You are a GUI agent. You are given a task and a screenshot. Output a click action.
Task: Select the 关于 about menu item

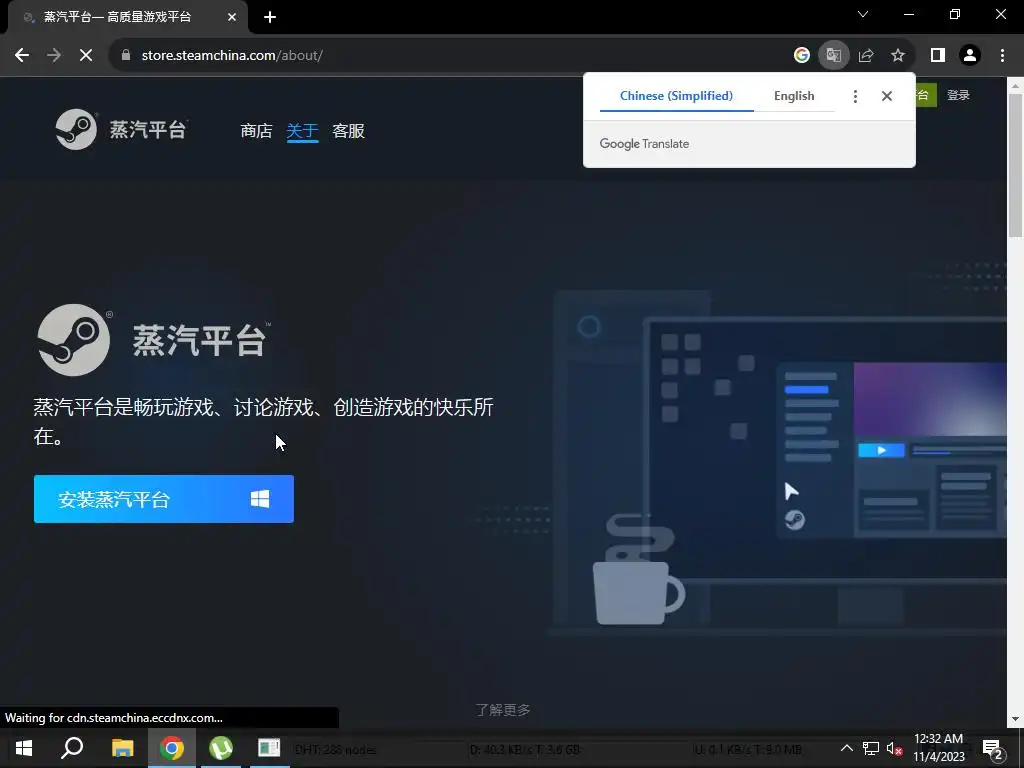coord(302,131)
